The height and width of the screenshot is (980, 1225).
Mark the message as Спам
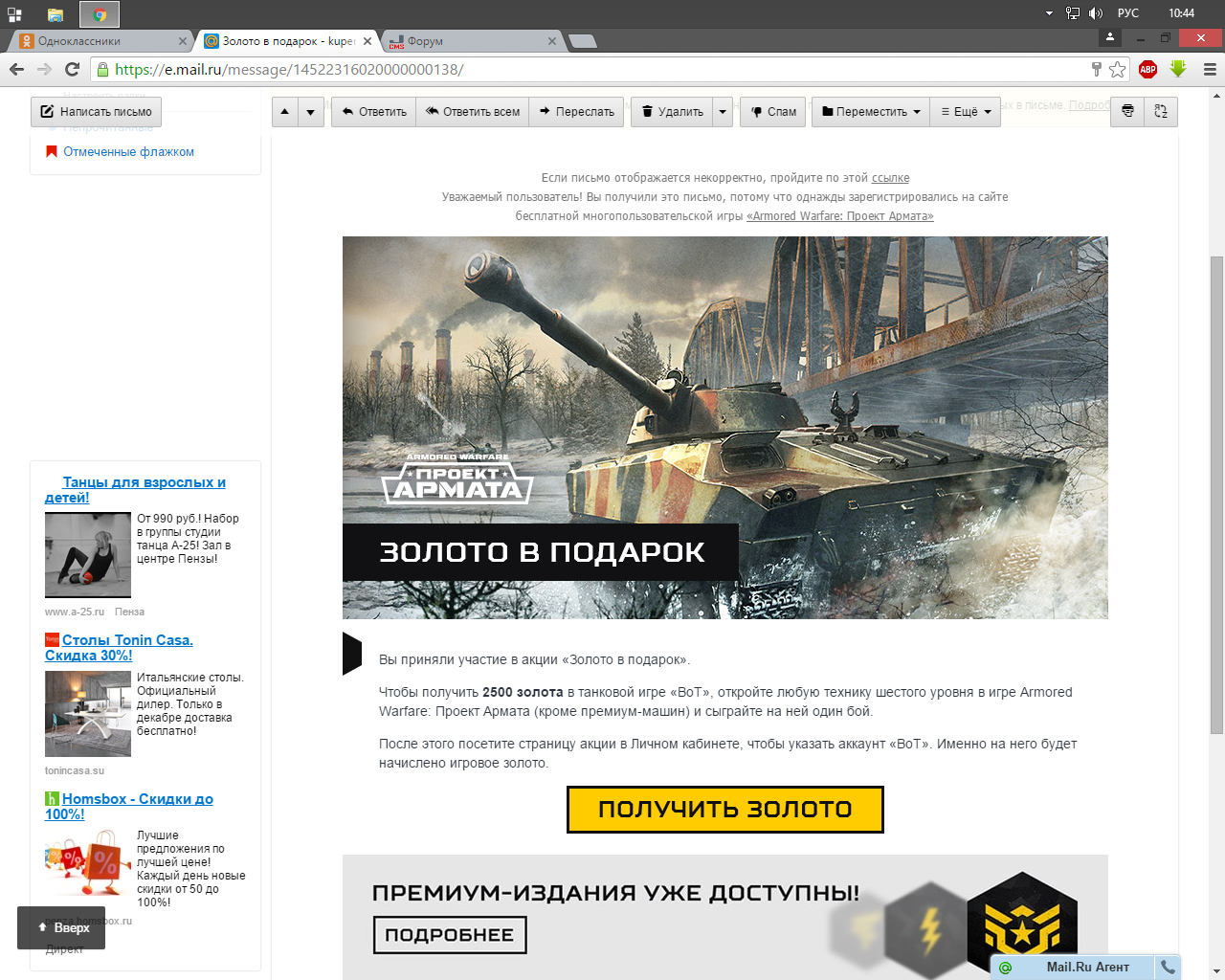click(x=773, y=112)
